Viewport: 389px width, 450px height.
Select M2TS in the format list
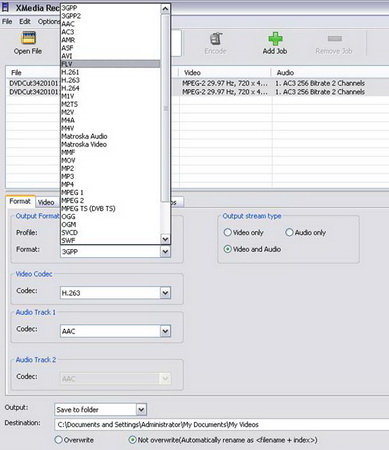click(110, 104)
